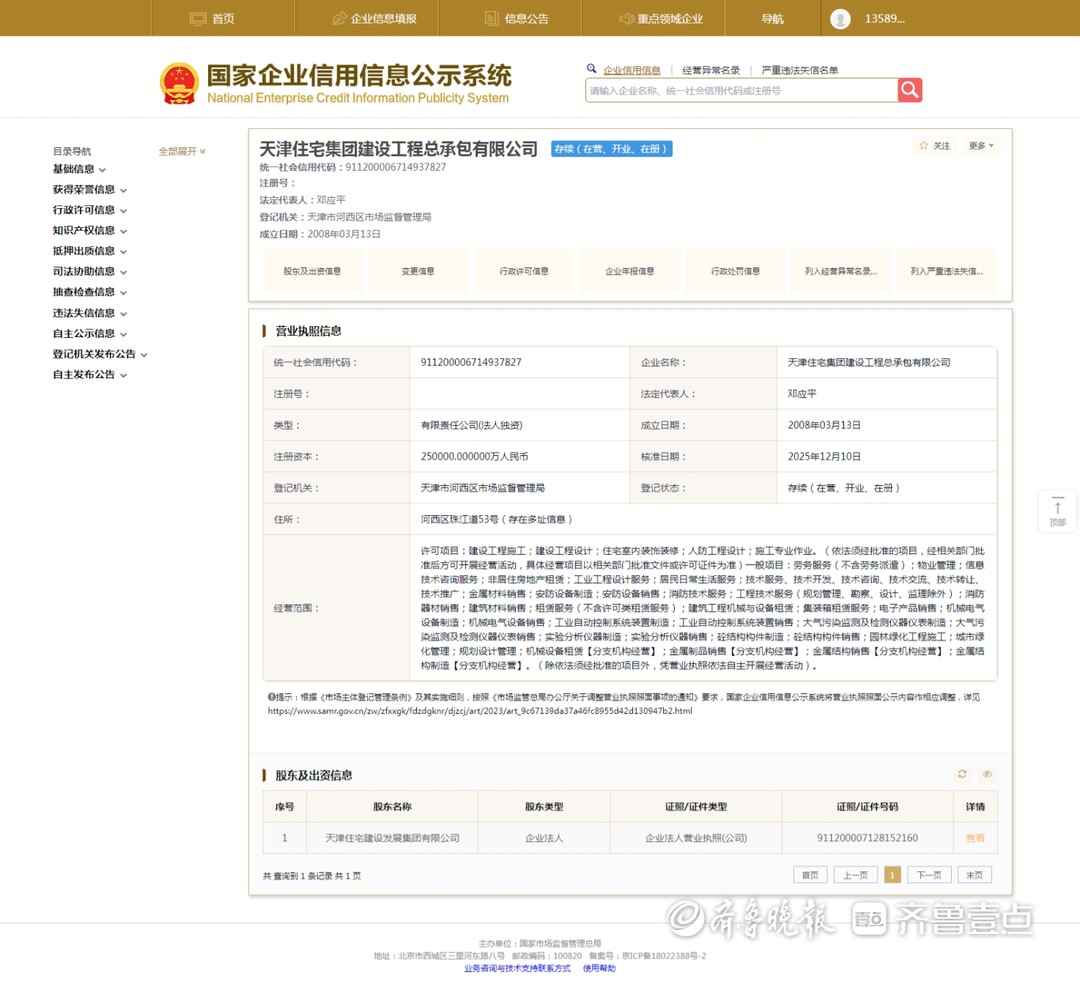Image resolution: width=1080 pixels, height=987 pixels.
Task: Click the red search magnifier button
Action: pyautogui.click(x=910, y=90)
